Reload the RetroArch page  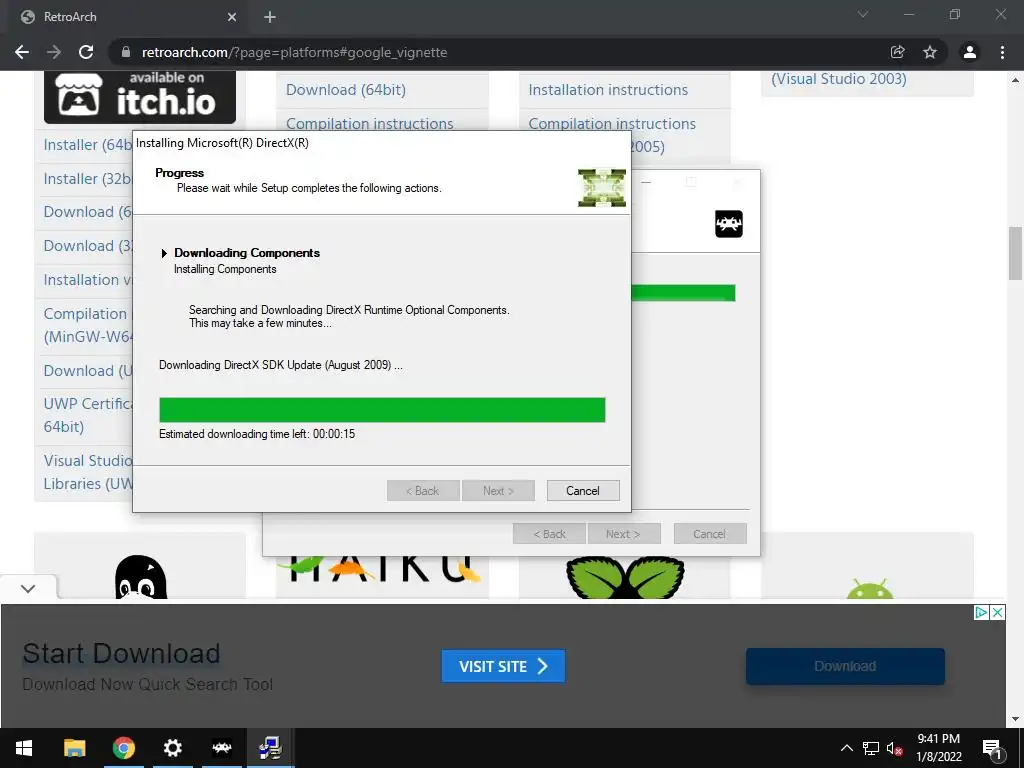86,52
